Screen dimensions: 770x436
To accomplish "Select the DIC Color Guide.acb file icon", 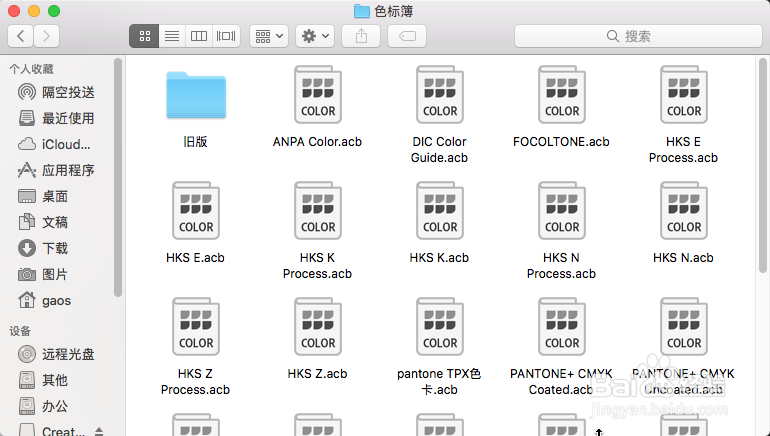I will 440,95.
